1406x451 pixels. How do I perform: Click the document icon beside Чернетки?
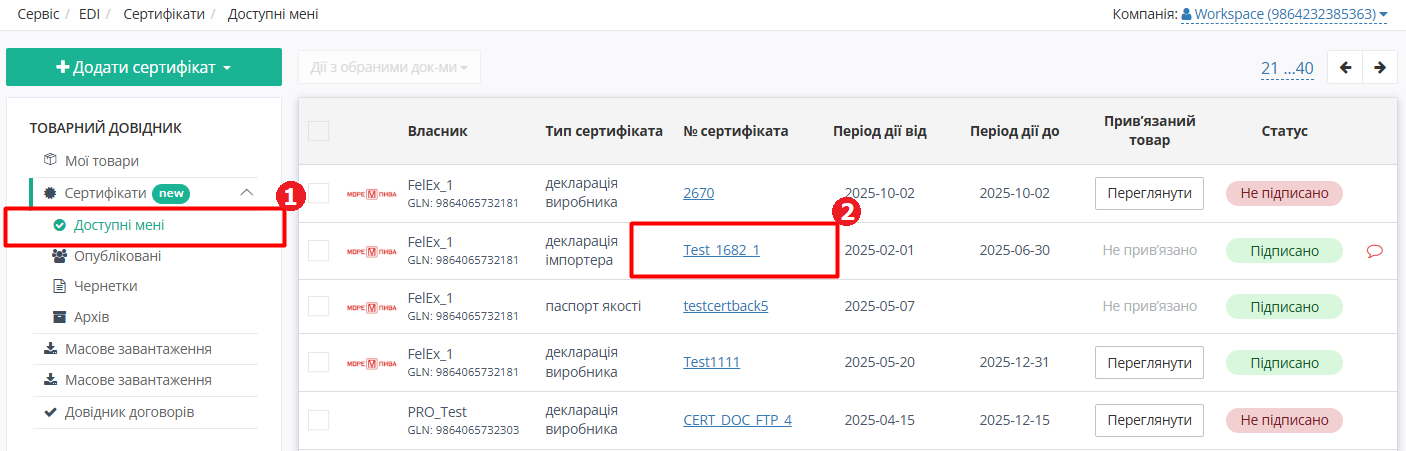(59, 286)
